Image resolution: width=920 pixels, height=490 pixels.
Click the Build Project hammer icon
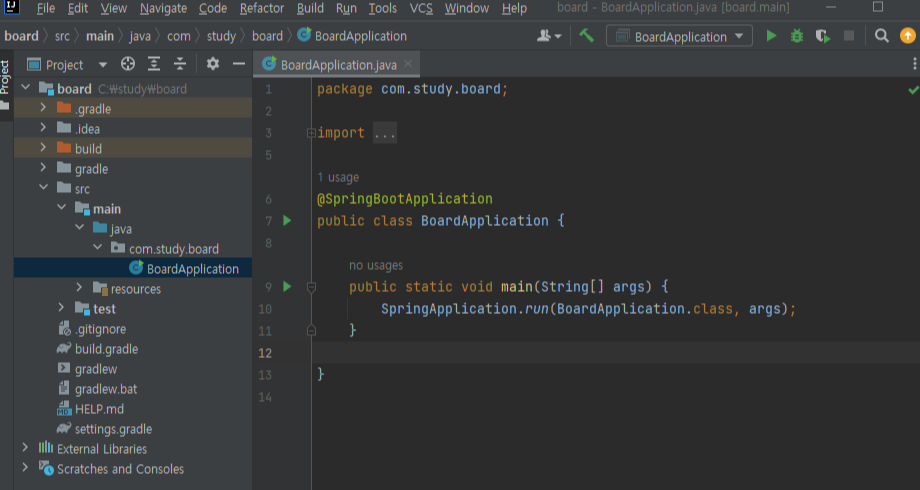[586, 36]
